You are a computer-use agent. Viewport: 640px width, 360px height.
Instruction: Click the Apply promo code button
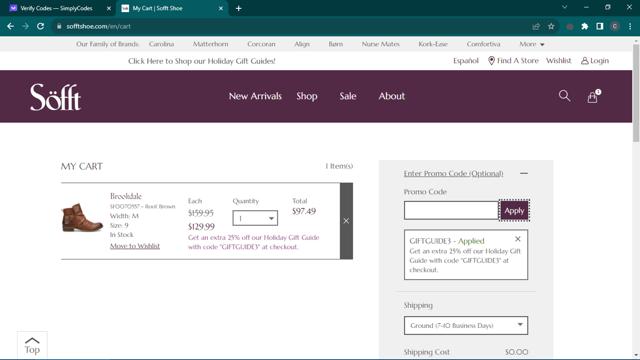[x=514, y=211]
